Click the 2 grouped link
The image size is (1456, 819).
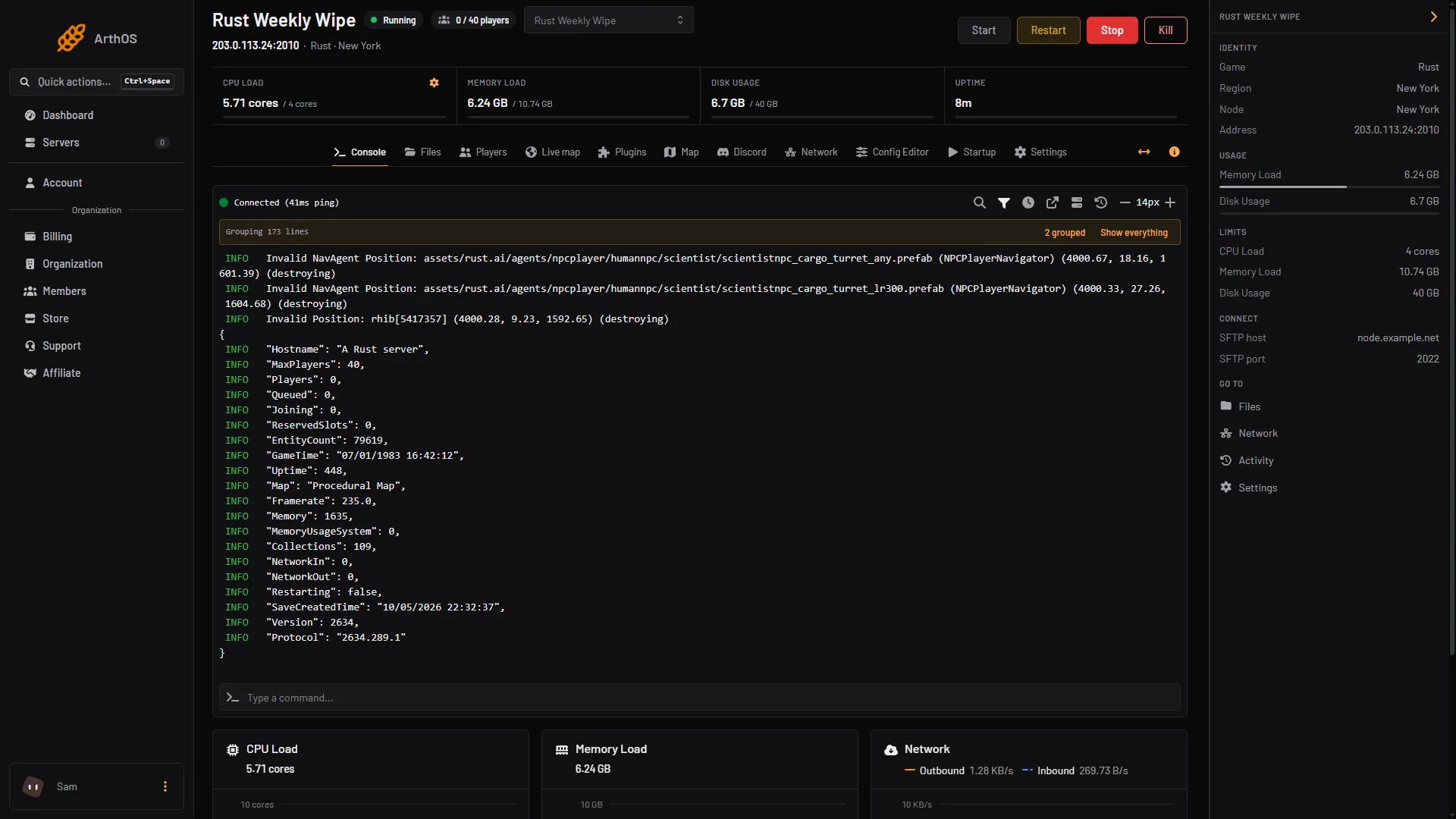tap(1065, 233)
